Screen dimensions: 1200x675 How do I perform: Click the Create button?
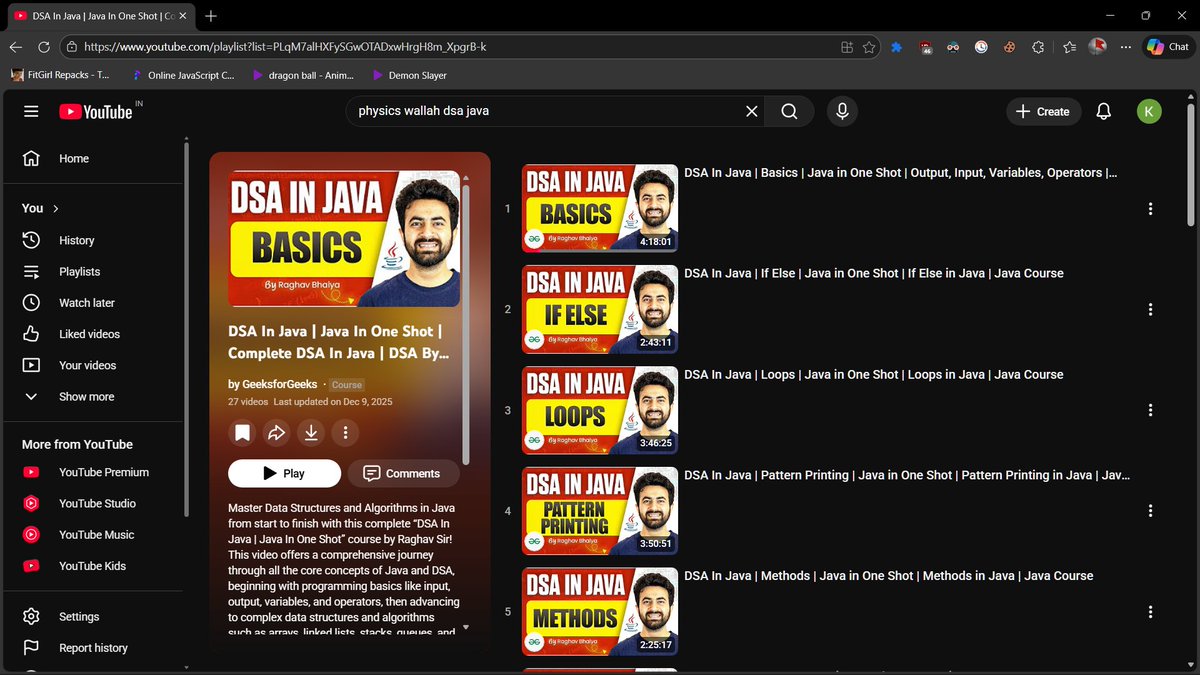click(x=1043, y=112)
